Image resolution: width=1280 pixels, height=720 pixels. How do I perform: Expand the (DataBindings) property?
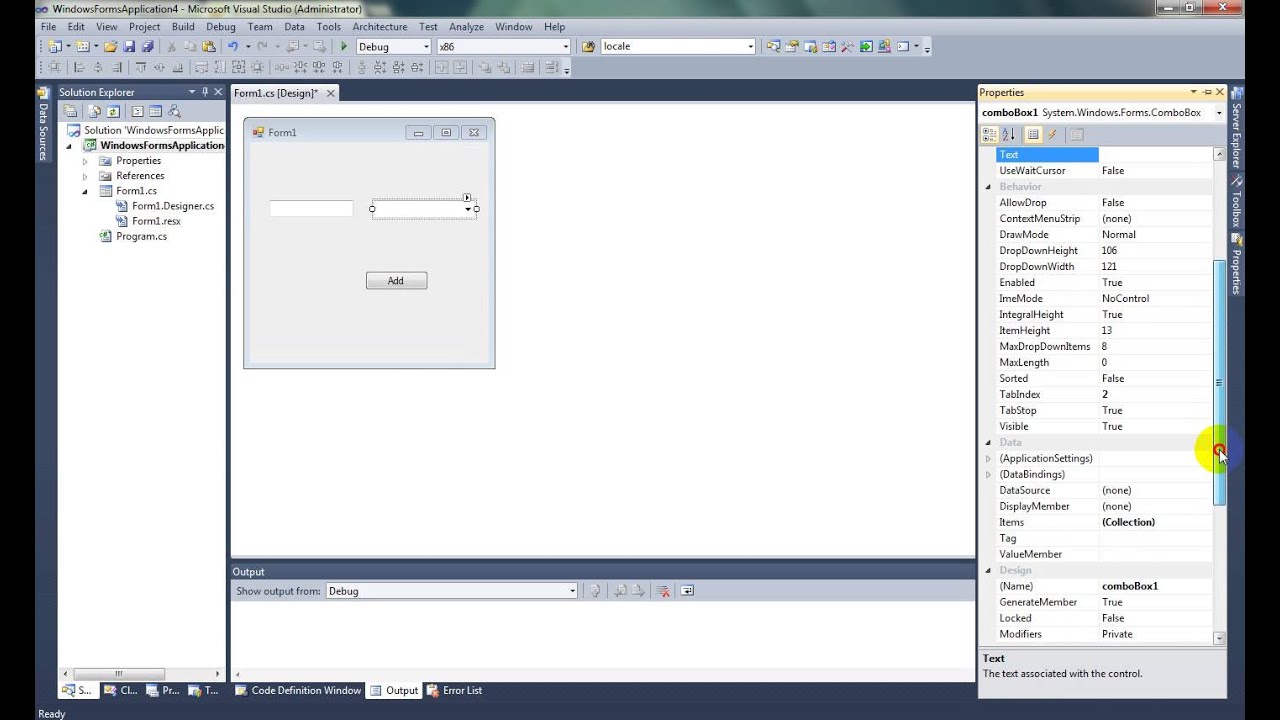(x=988, y=475)
